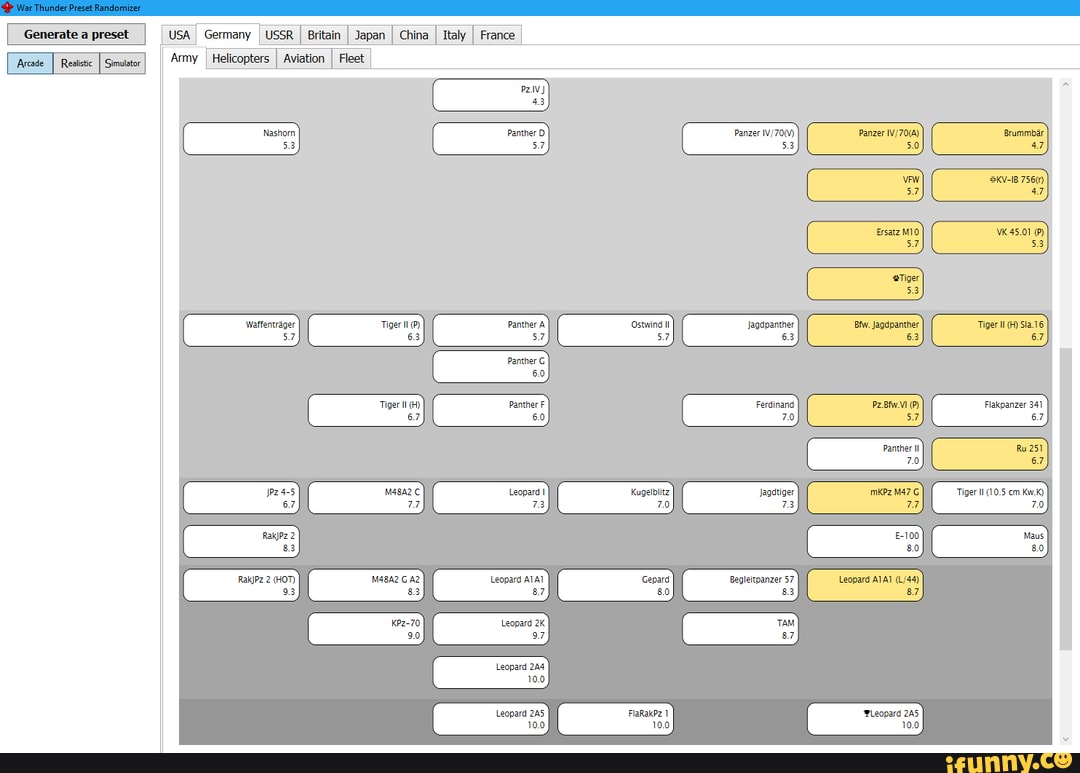The width and height of the screenshot is (1080, 773).
Task: Open the Fleet tab
Action: 351,58
